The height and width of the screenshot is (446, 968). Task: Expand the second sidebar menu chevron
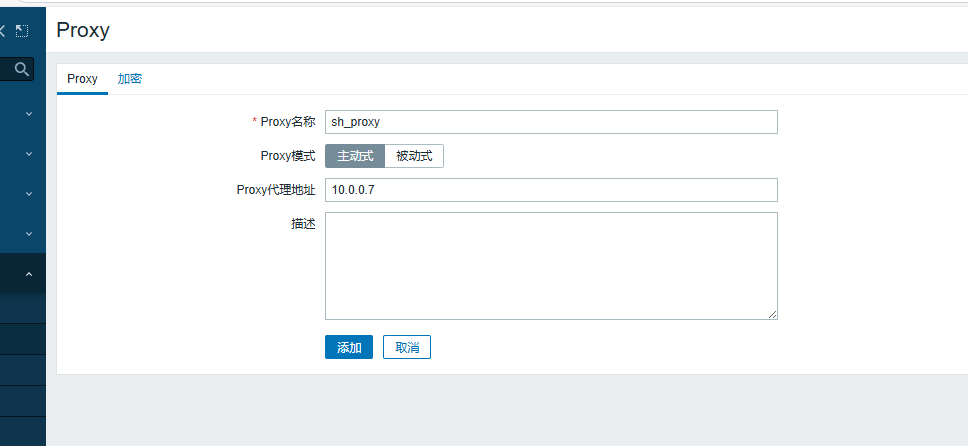pyautogui.click(x=29, y=154)
